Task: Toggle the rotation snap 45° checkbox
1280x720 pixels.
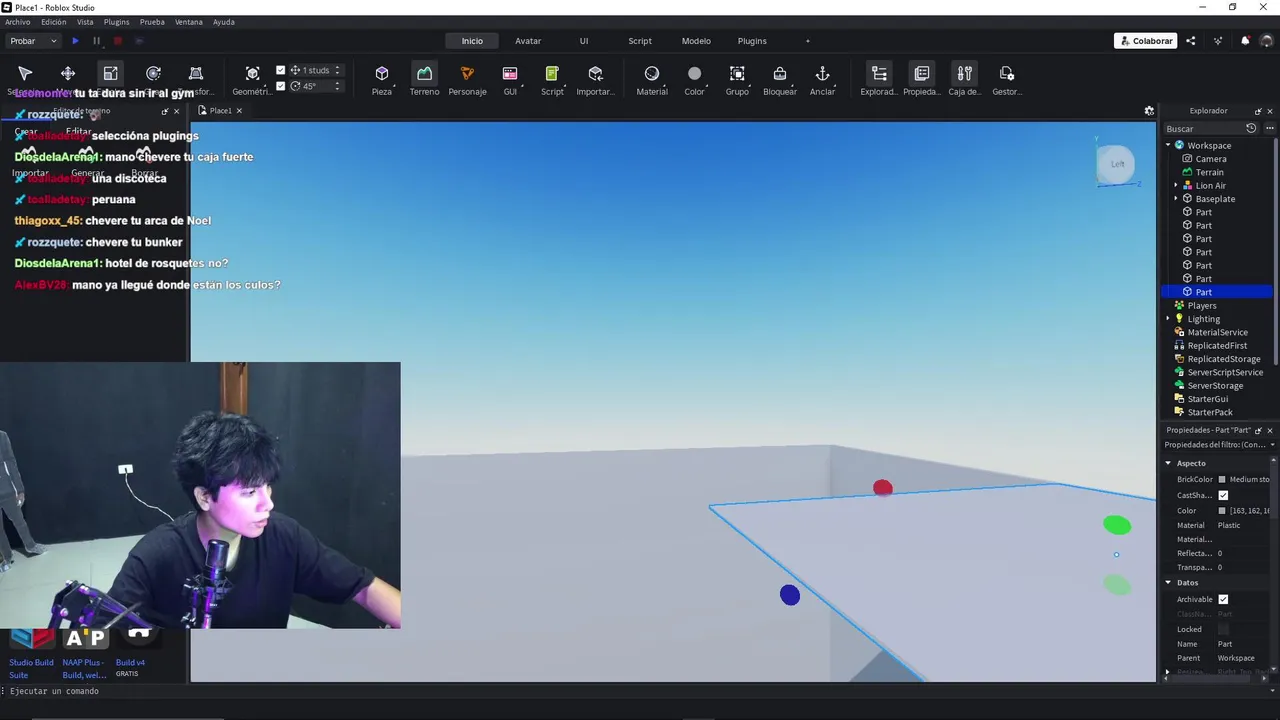Action: coord(281,86)
